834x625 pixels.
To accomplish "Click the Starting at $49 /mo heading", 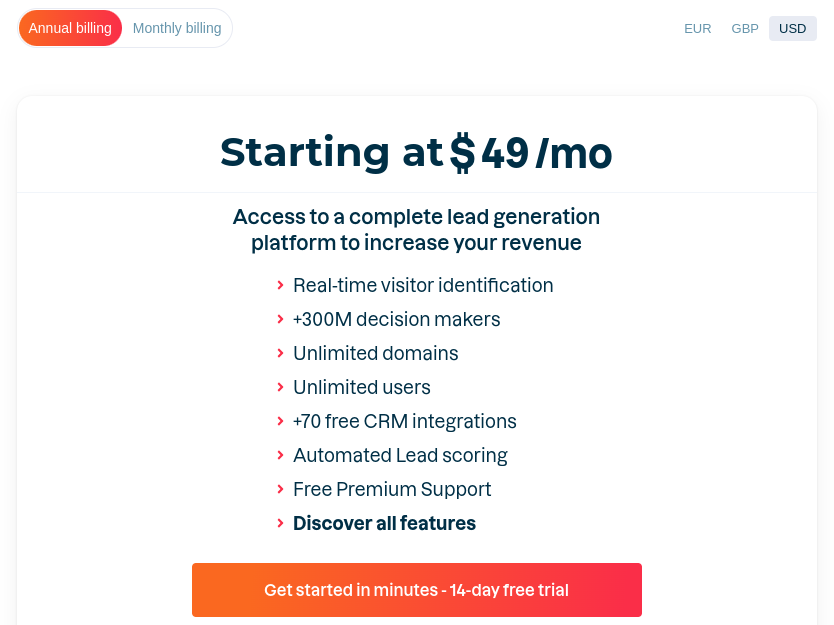I will point(416,153).
